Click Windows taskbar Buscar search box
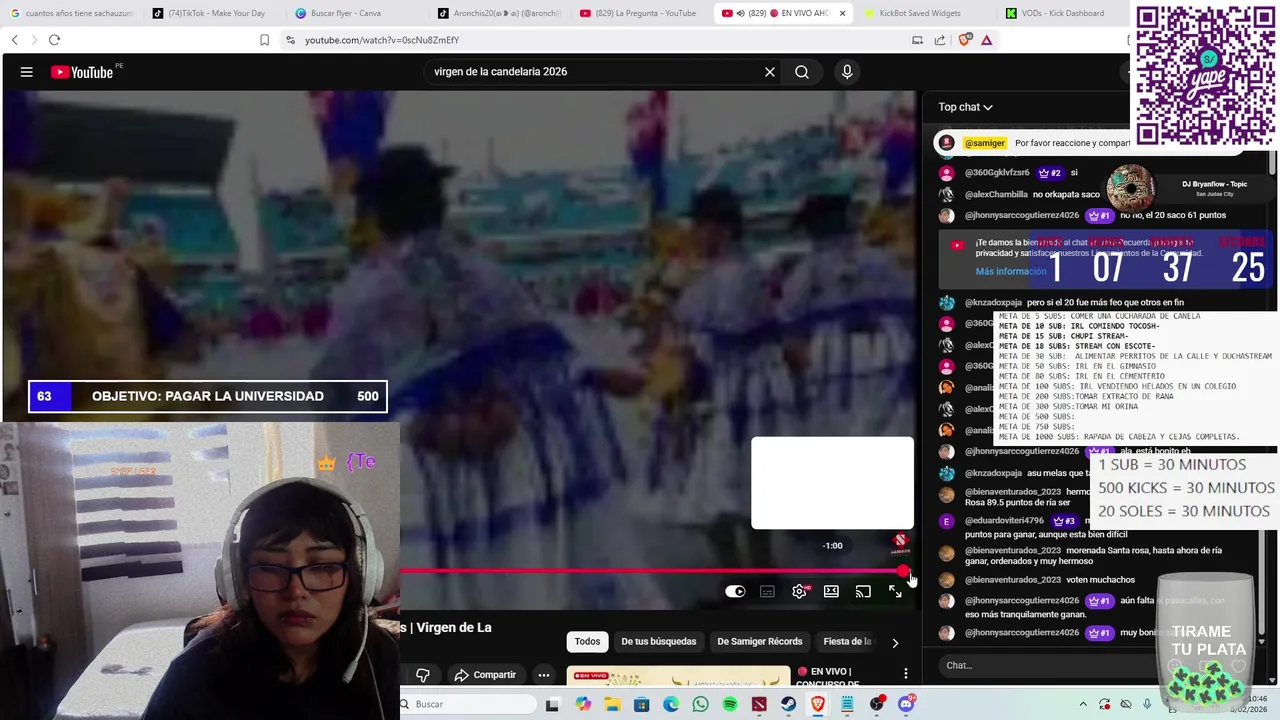 (468, 704)
